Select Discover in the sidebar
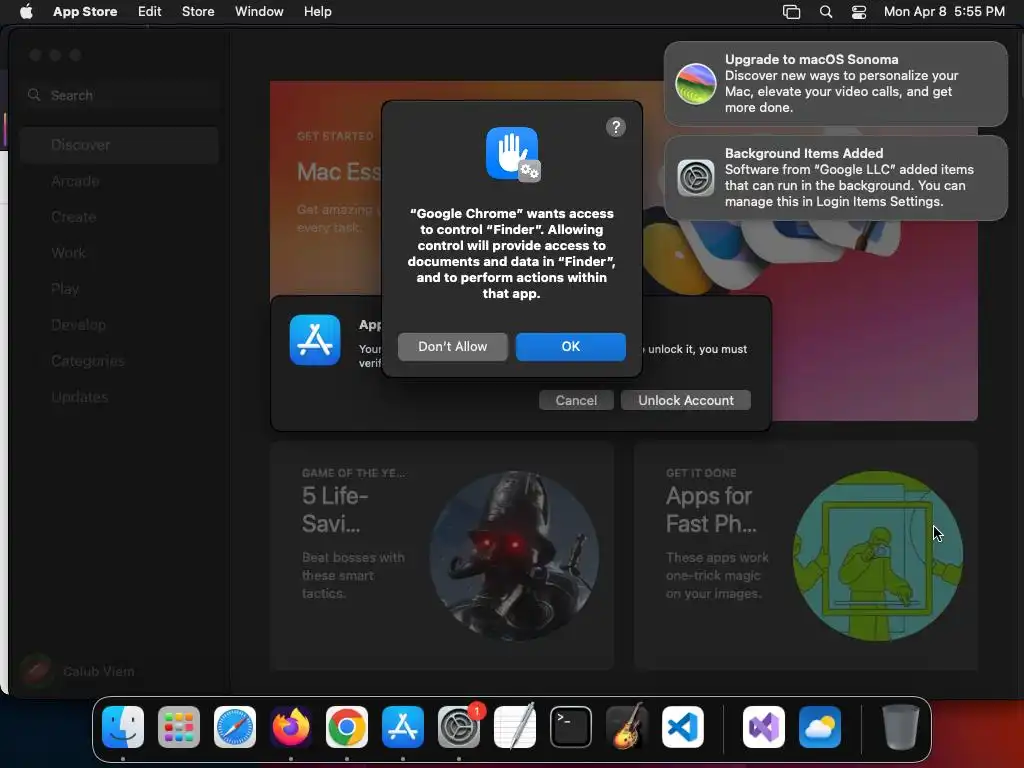The height and width of the screenshot is (768, 1024). [120, 145]
